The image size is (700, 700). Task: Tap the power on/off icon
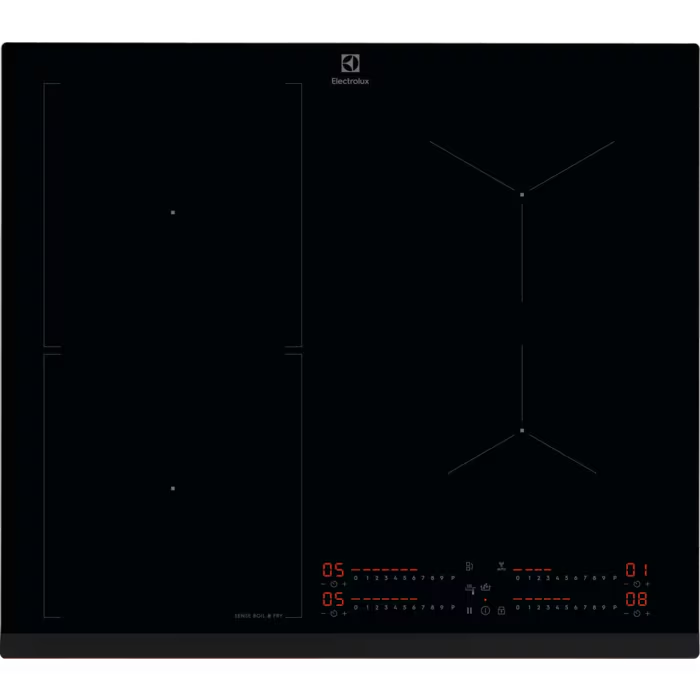pyautogui.click(x=485, y=610)
